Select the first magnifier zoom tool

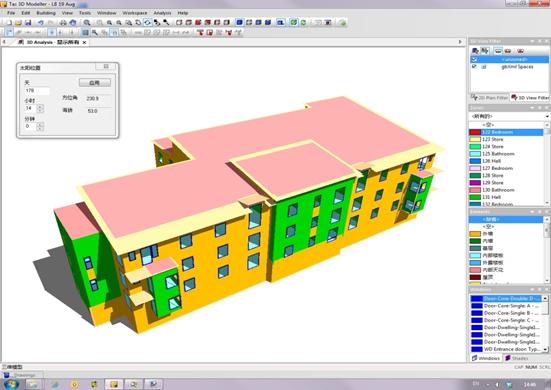86,22
